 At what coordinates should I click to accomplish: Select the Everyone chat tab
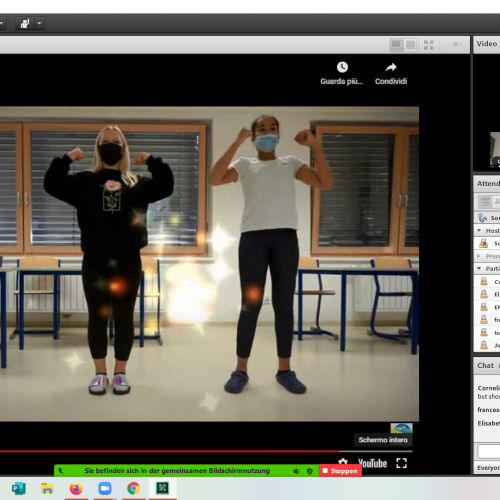click(x=488, y=468)
